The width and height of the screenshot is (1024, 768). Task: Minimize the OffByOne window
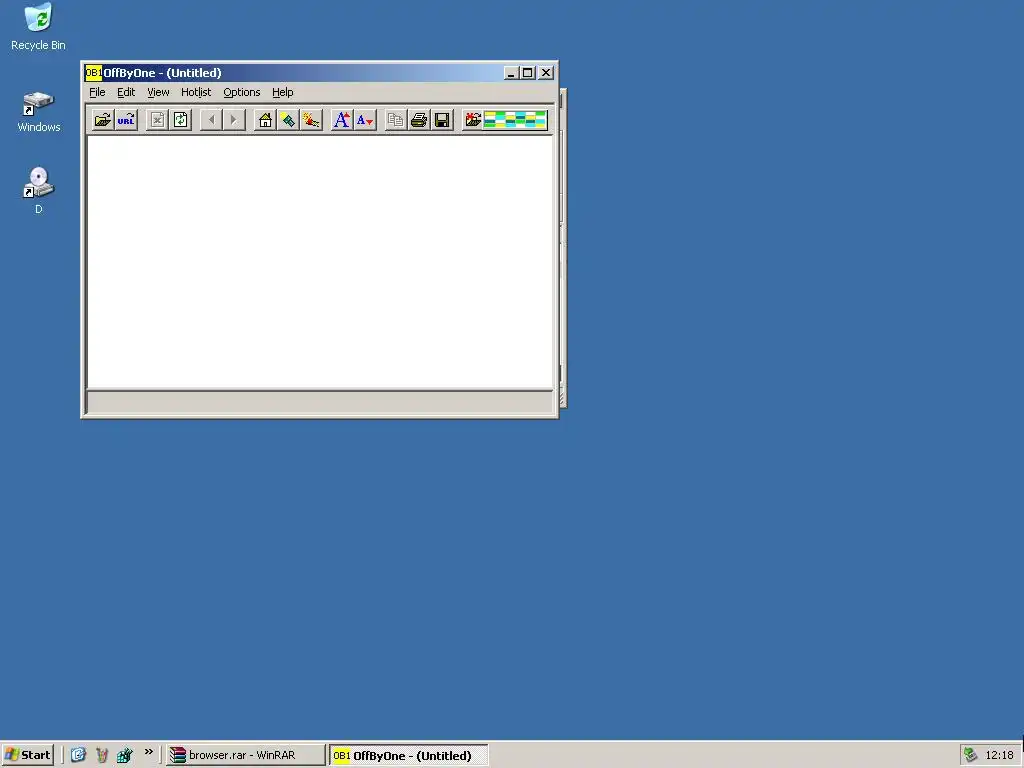pos(511,73)
